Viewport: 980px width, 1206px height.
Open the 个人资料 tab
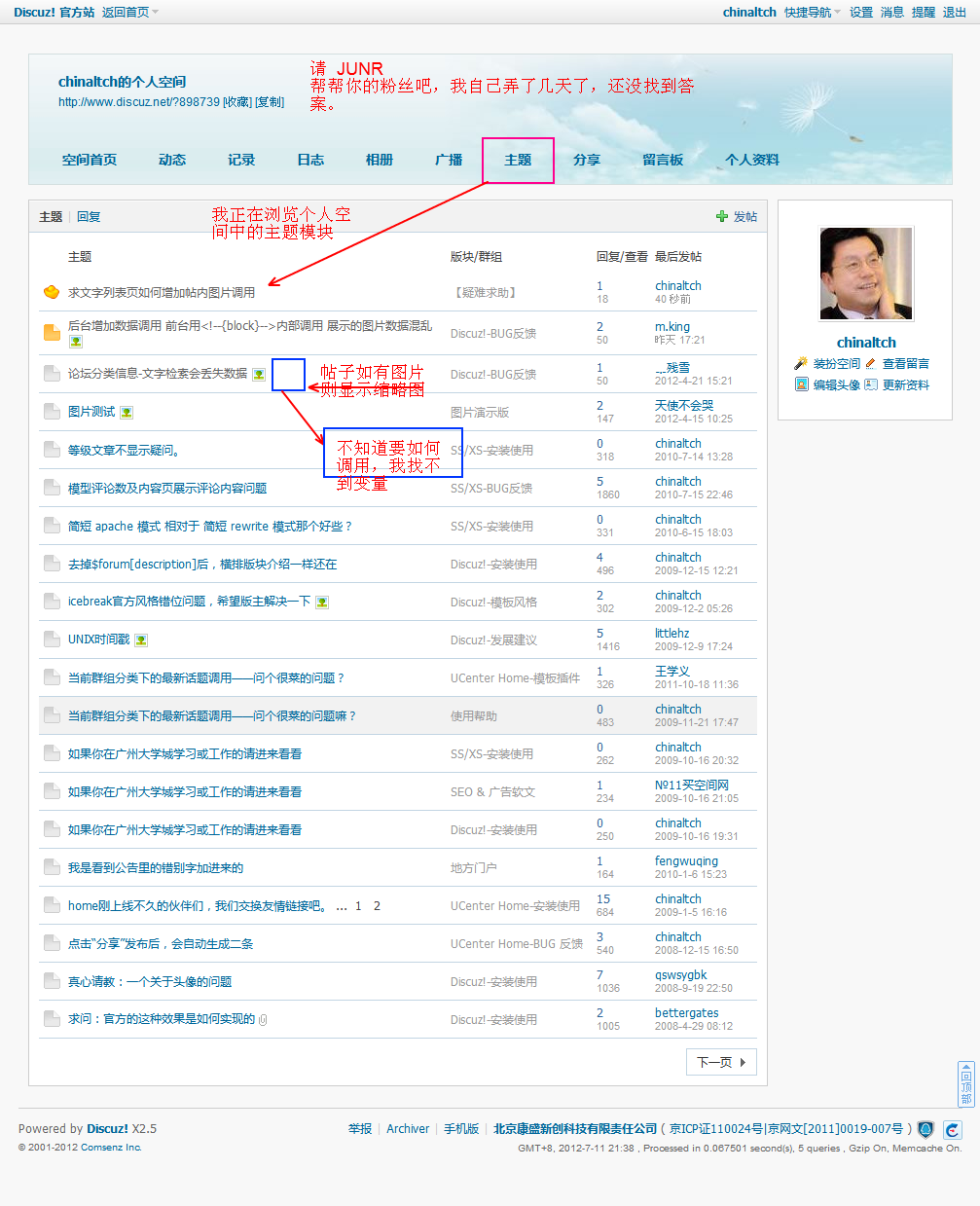click(x=752, y=160)
